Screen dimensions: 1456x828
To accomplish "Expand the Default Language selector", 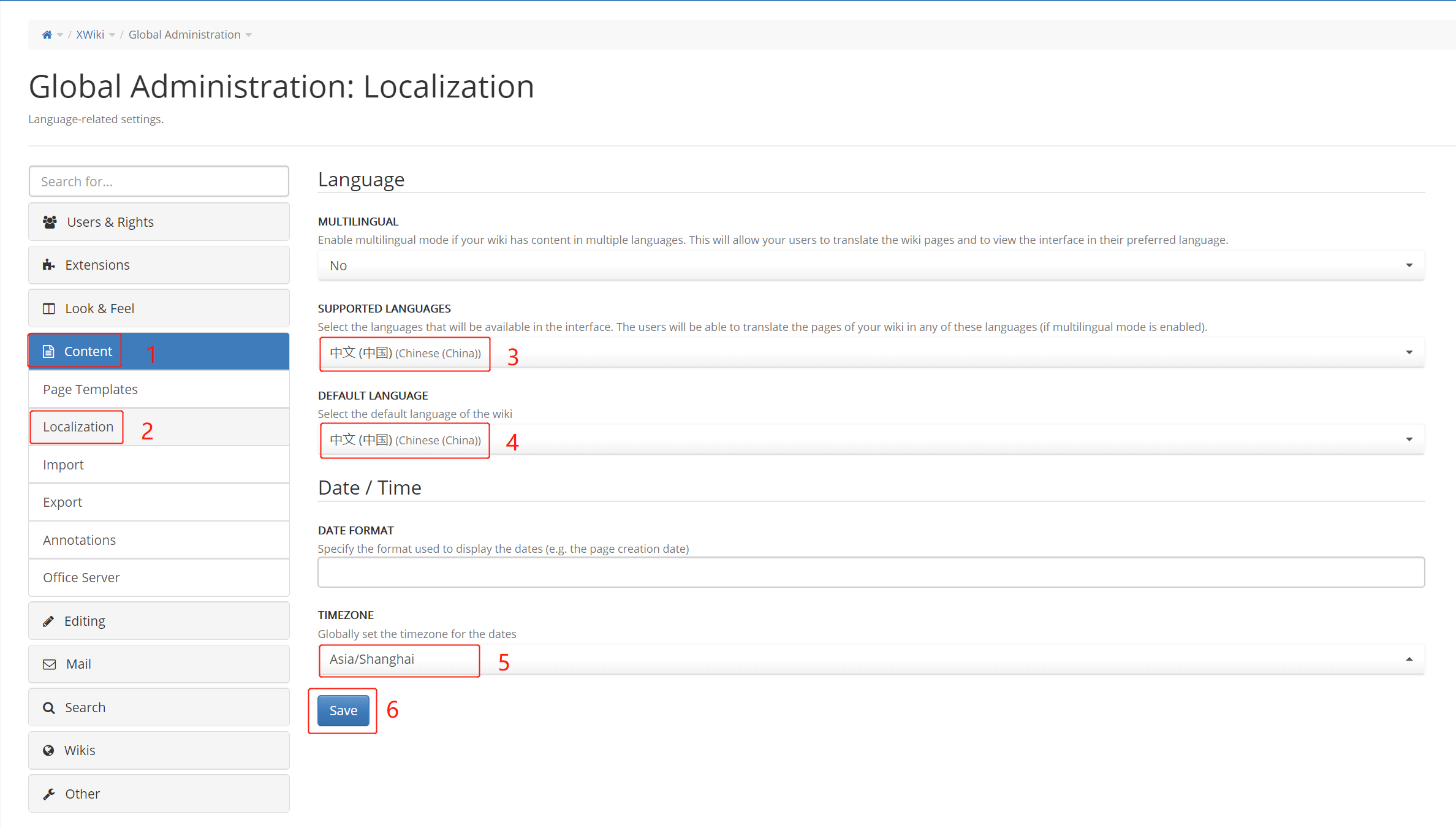I will (x=870, y=439).
